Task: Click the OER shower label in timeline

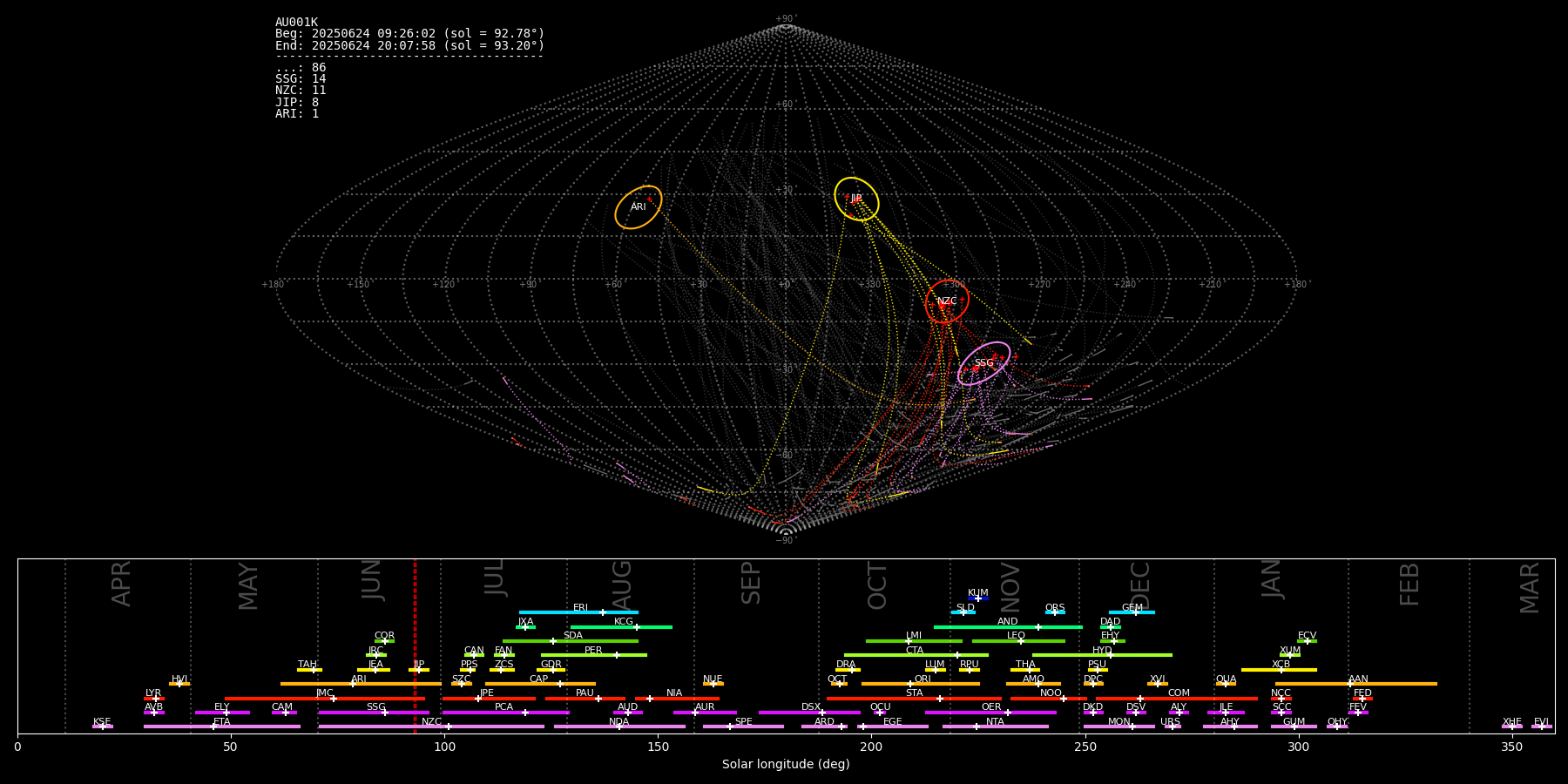Action: click(991, 707)
